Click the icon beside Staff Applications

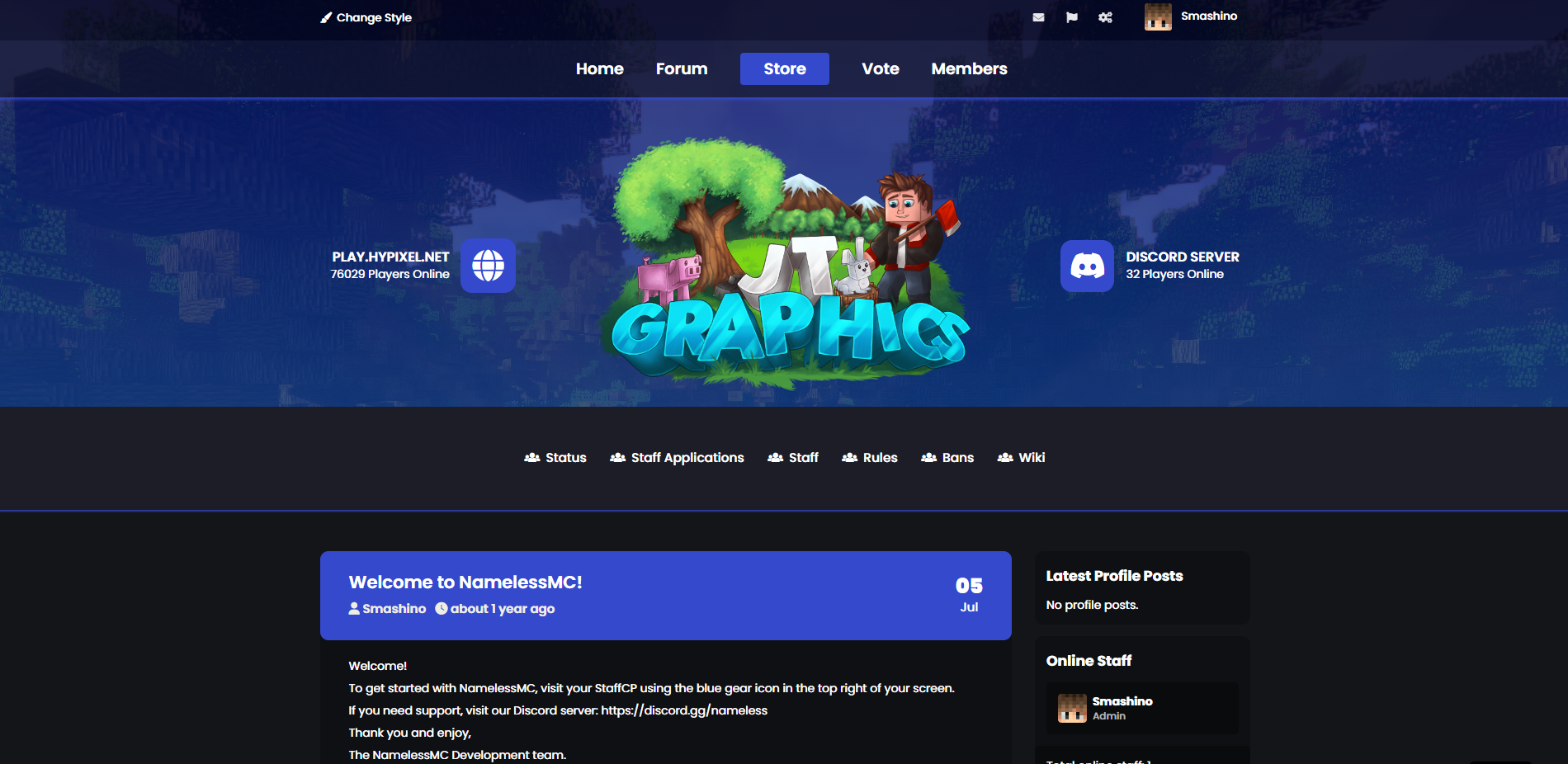(617, 457)
